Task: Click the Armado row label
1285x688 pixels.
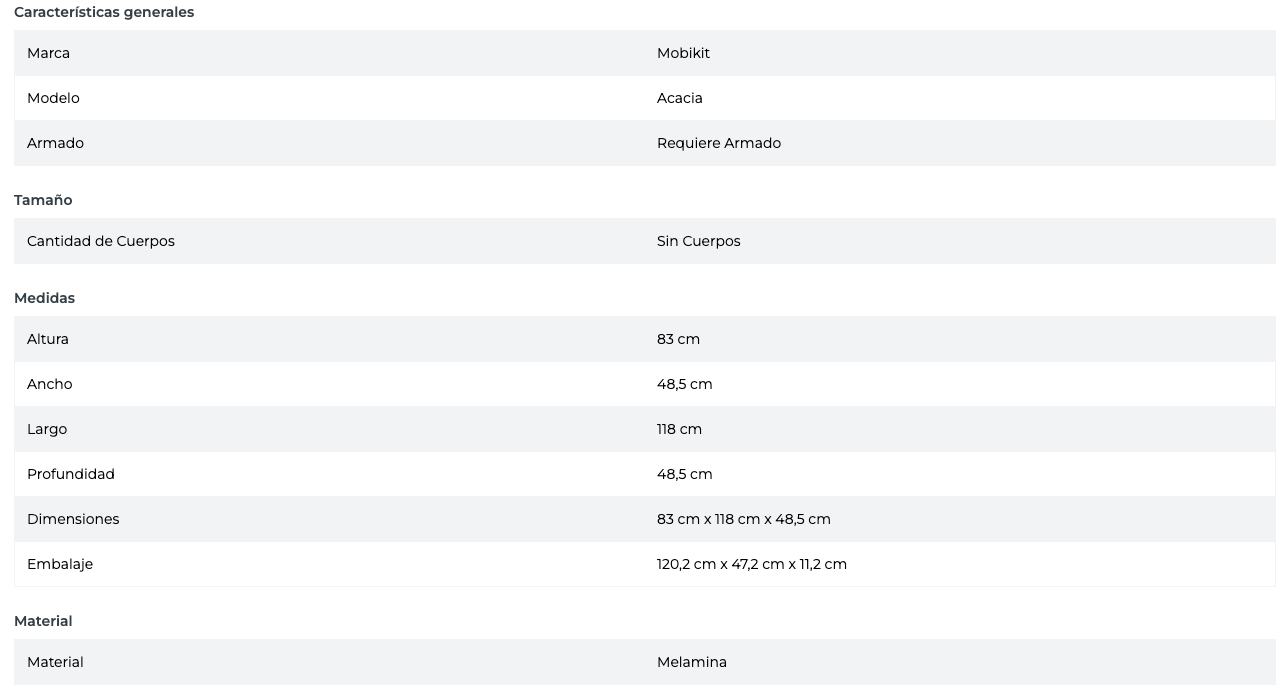Action: pos(55,143)
